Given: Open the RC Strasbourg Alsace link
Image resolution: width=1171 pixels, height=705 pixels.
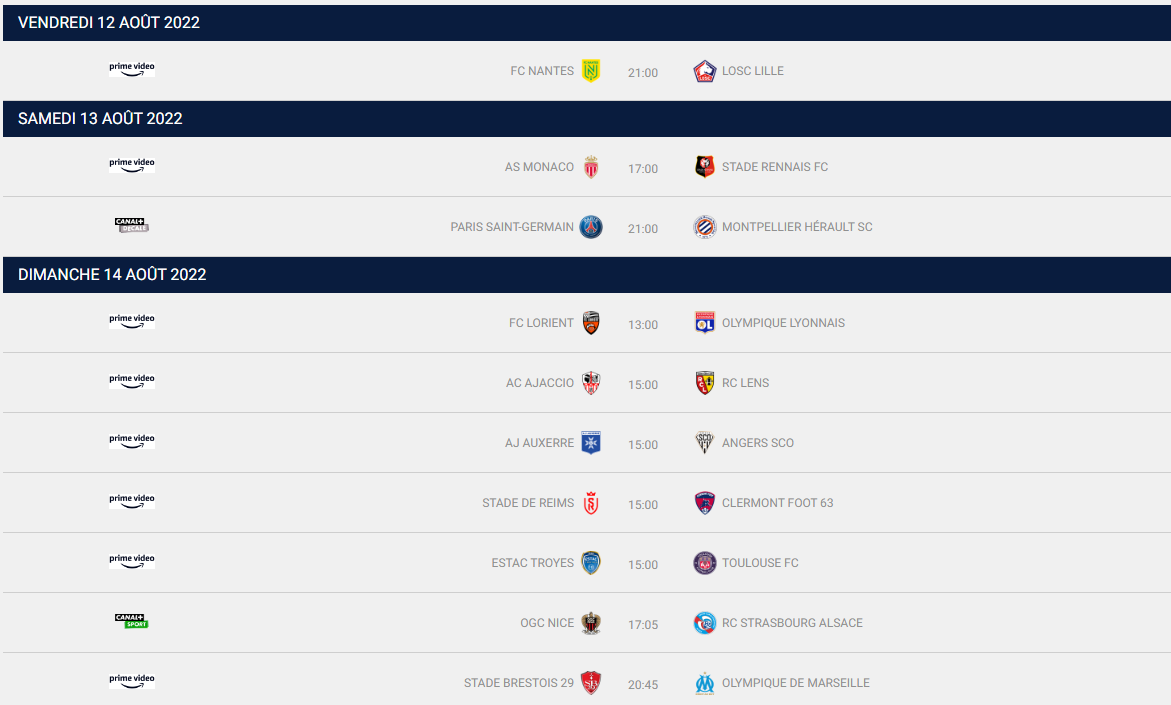Looking at the screenshot, I should click(x=792, y=623).
